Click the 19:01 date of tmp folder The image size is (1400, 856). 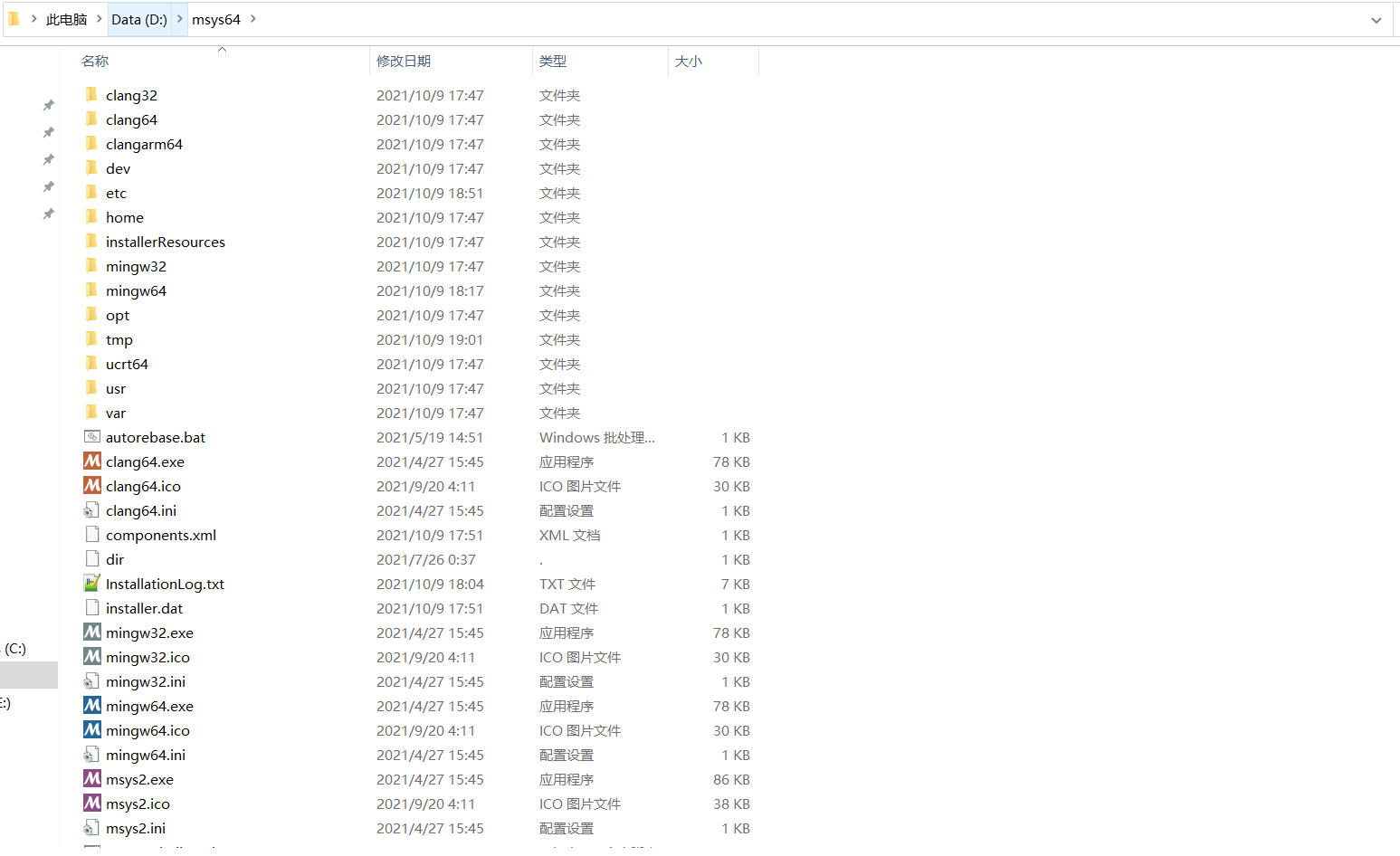(430, 339)
